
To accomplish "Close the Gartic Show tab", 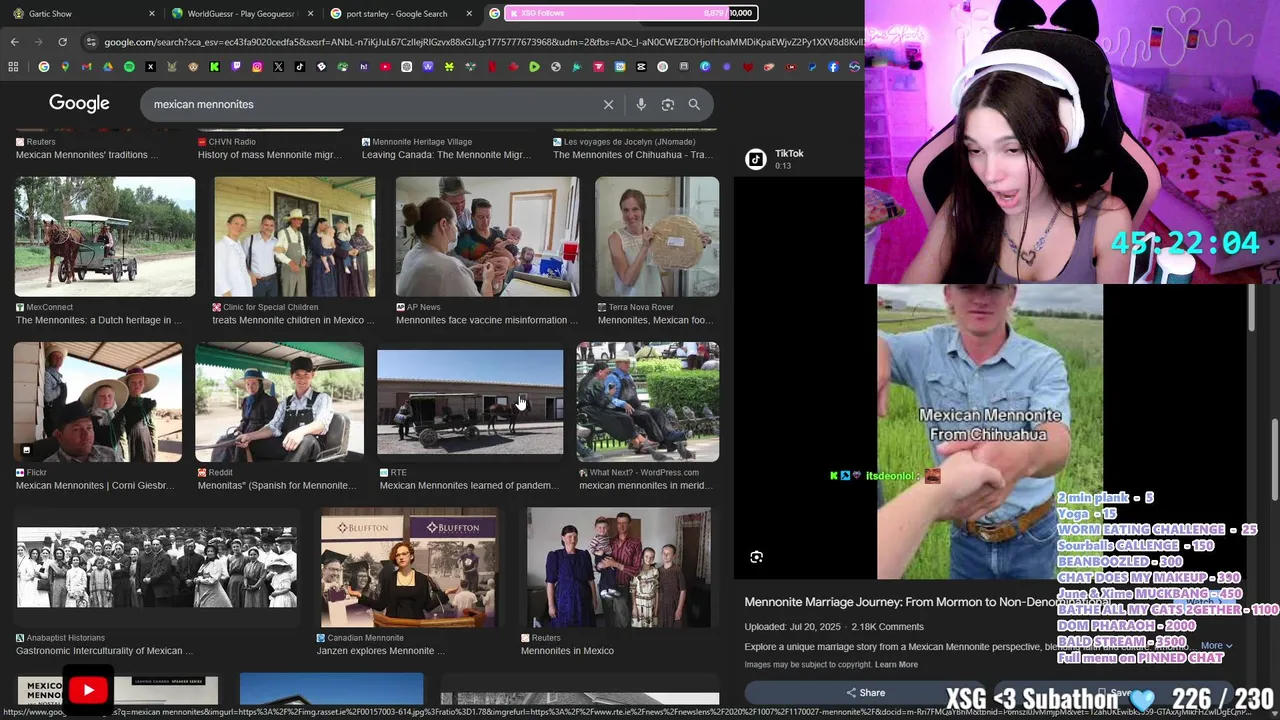I will pyautogui.click(x=152, y=14).
